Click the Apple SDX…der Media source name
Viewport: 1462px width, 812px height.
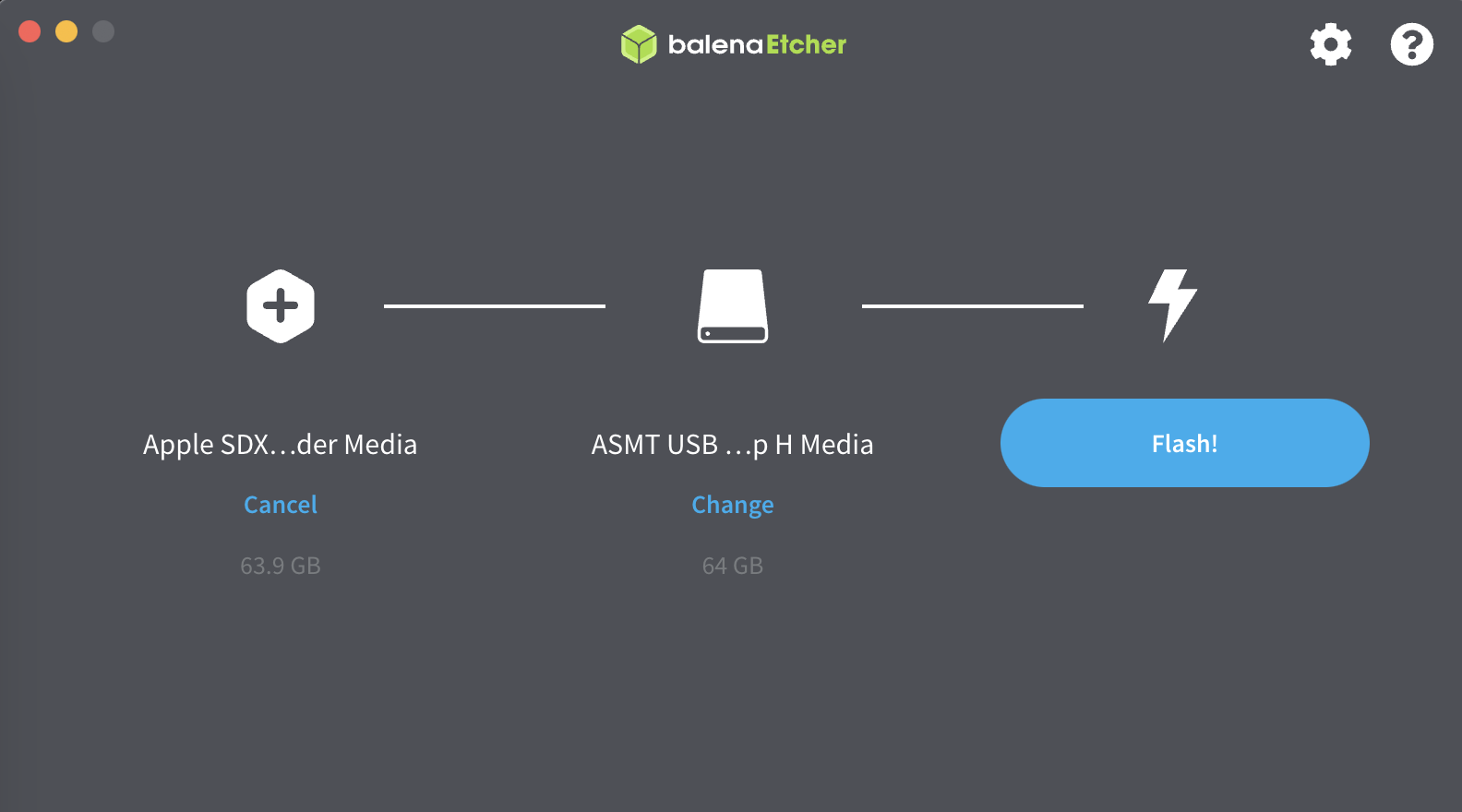coord(281,445)
